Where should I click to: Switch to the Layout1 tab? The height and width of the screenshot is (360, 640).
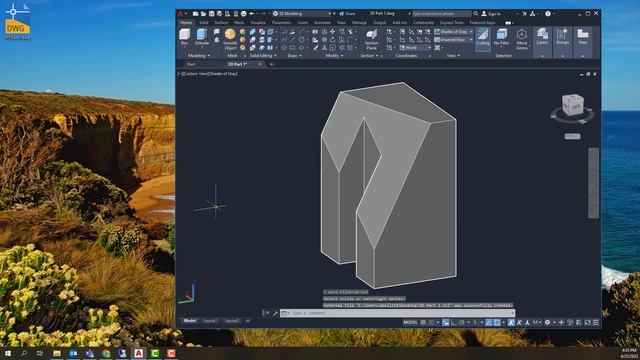pos(210,321)
